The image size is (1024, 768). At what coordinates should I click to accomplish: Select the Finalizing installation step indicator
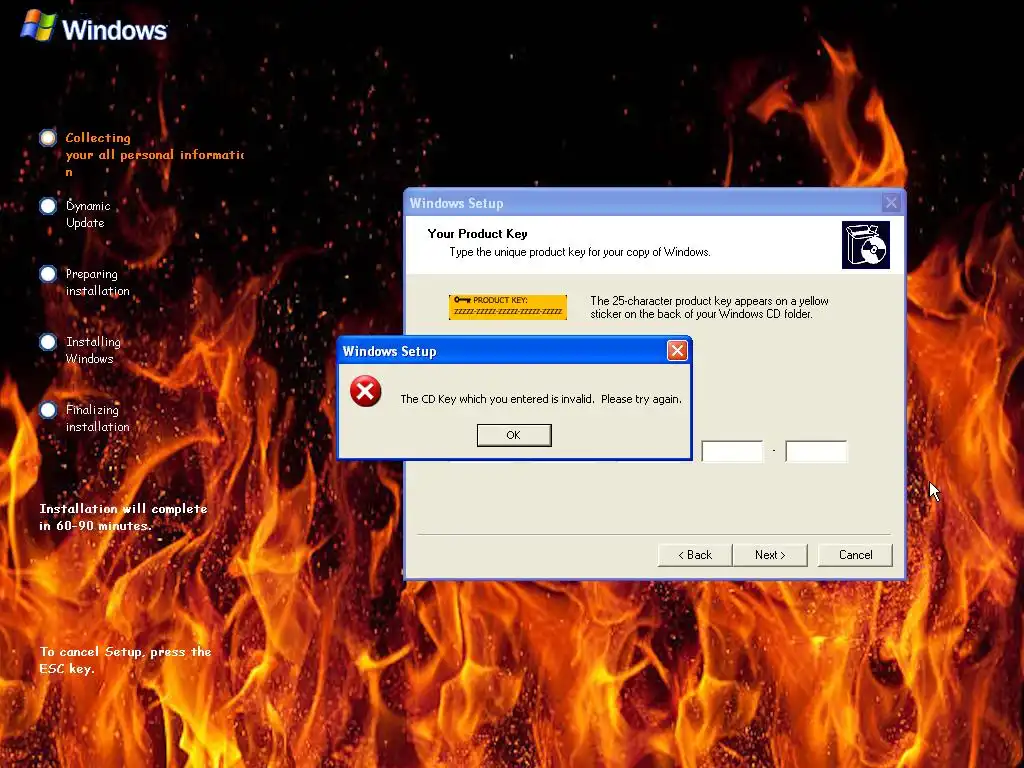pos(48,409)
